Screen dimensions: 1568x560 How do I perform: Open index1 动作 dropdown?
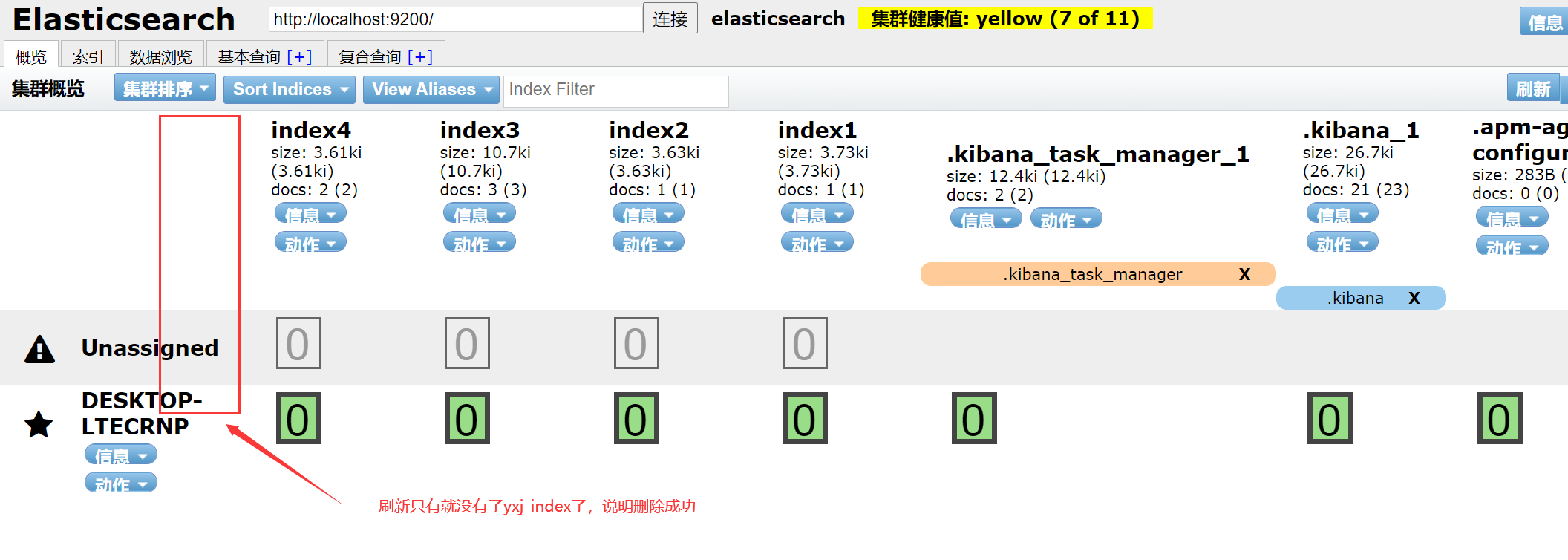[817, 243]
